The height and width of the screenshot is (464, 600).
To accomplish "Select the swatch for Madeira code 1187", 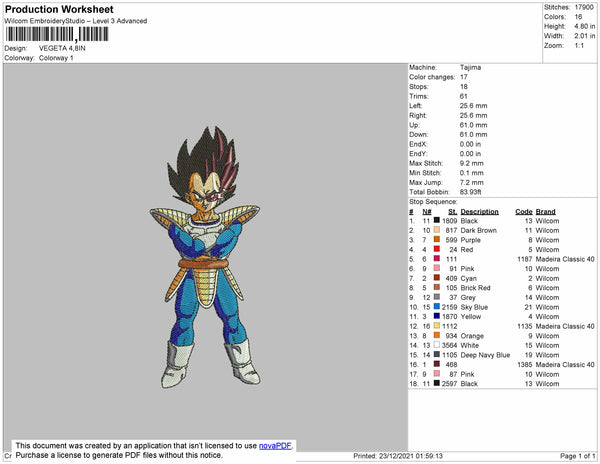I will pos(437,259).
